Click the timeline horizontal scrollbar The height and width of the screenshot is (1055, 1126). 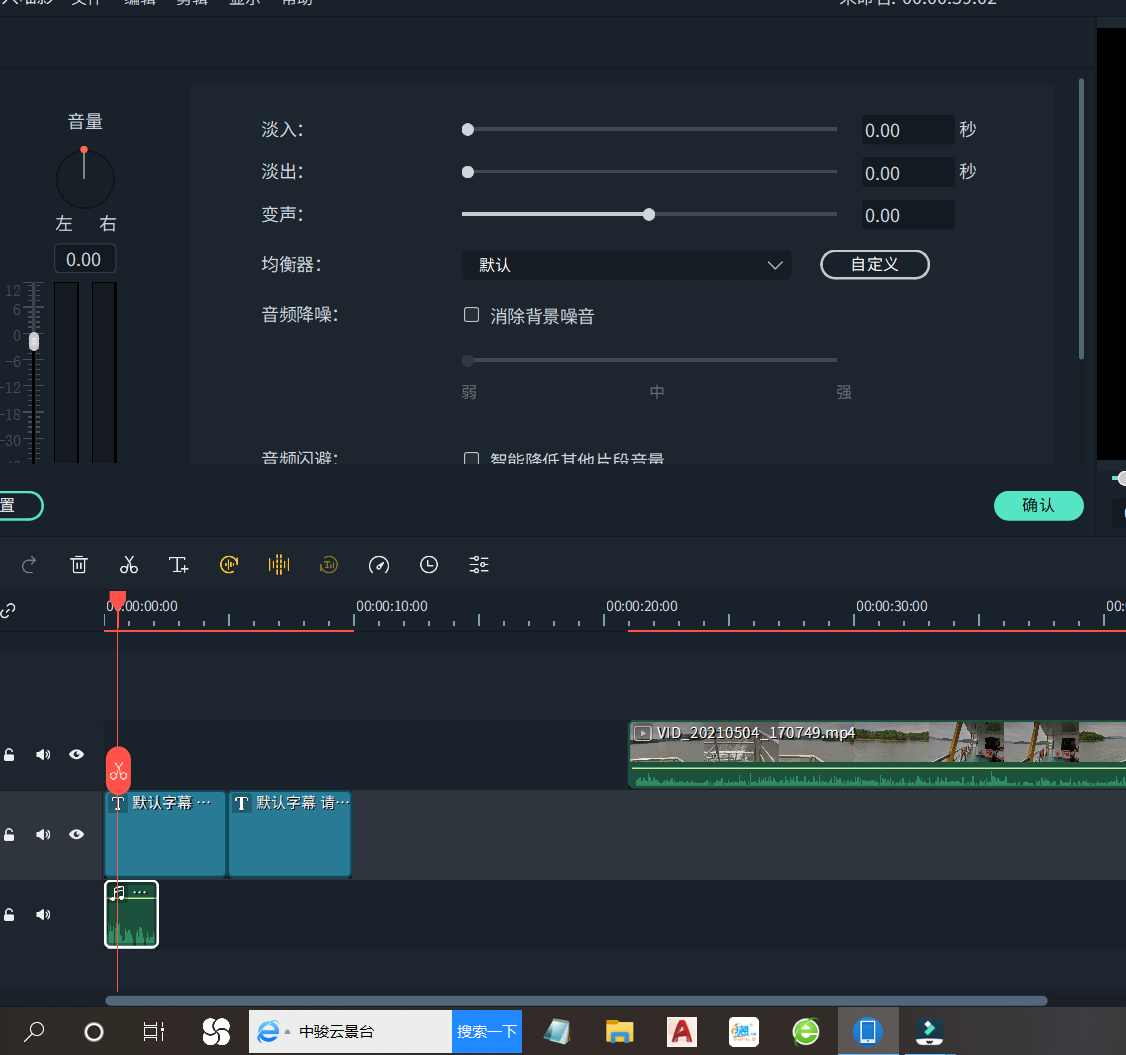tap(576, 1001)
